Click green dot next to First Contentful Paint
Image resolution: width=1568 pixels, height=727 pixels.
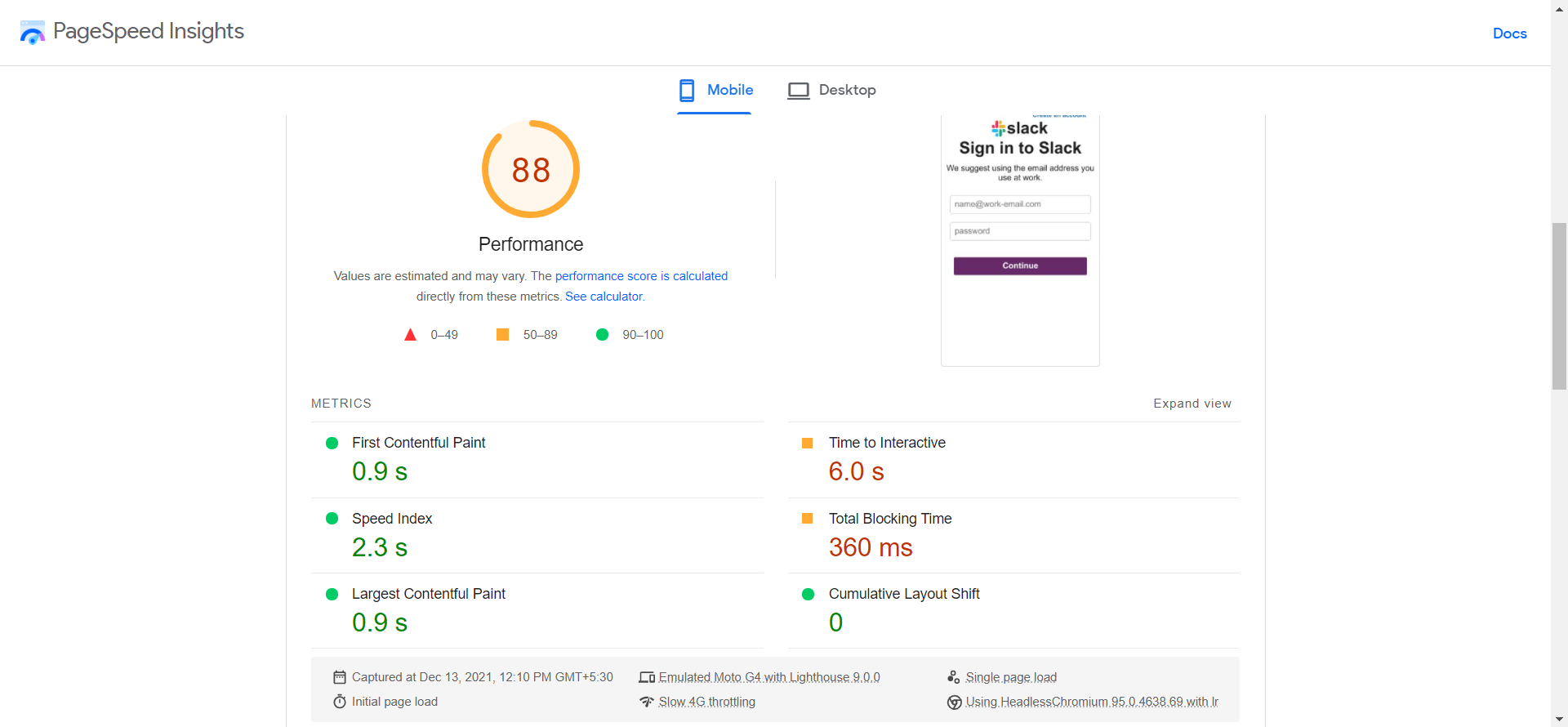pos(332,443)
